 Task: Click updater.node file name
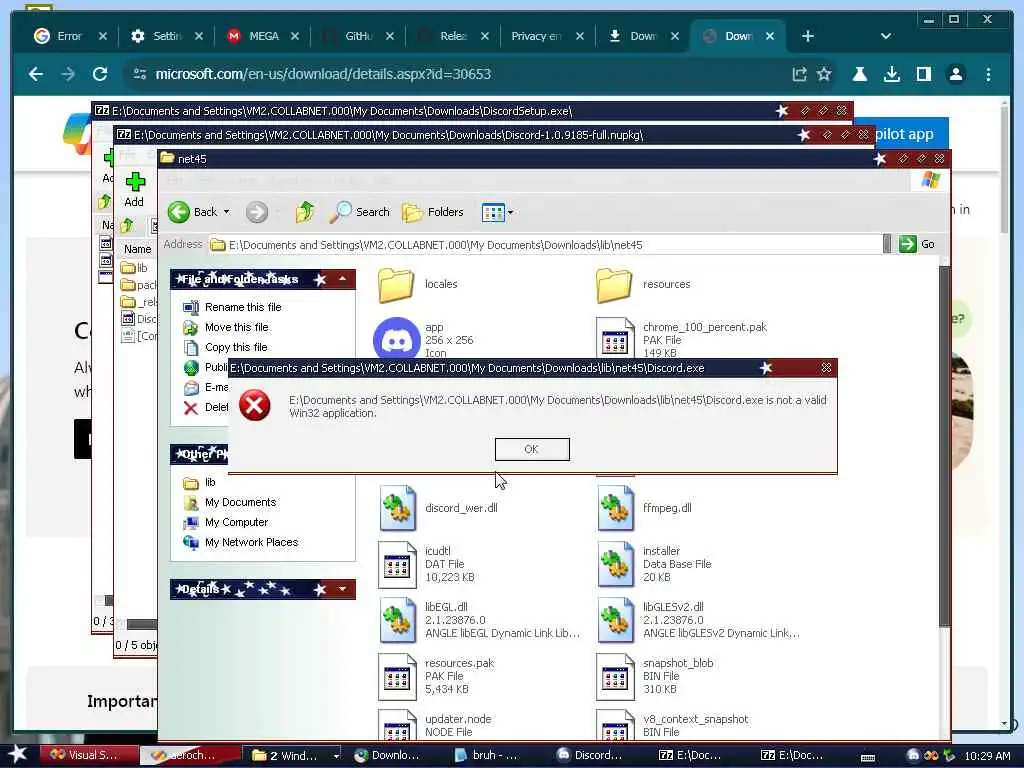coord(458,719)
